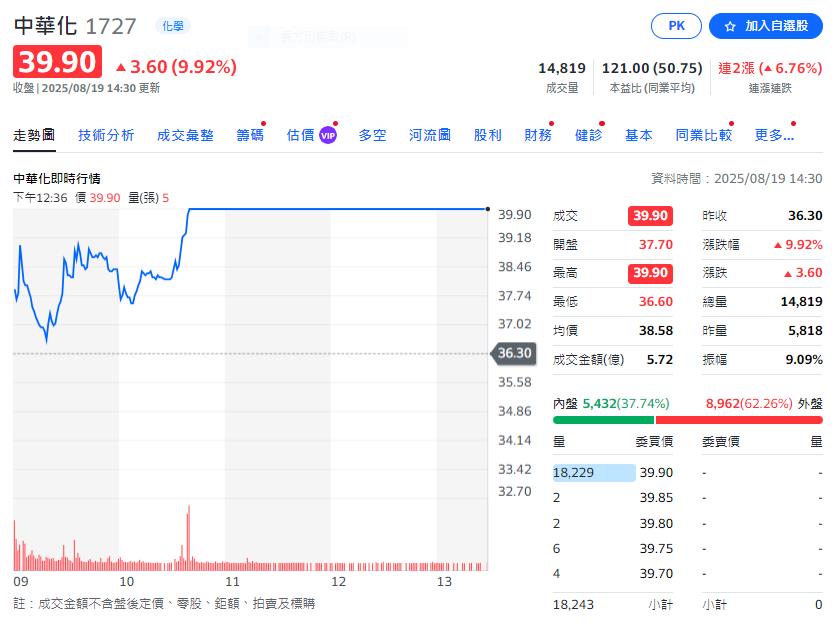Image resolution: width=840 pixels, height=629 pixels.
Task: Click the 39.75 bid price row
Action: click(613, 549)
